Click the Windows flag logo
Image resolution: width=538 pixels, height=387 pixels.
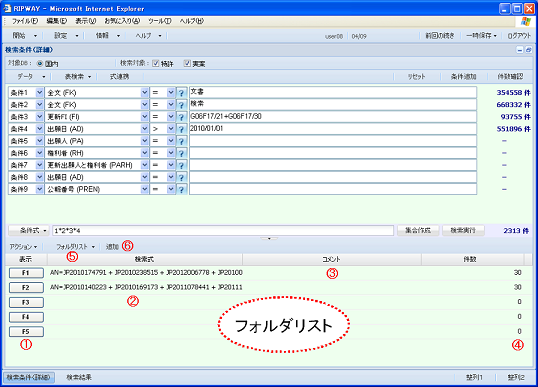click(525, 21)
